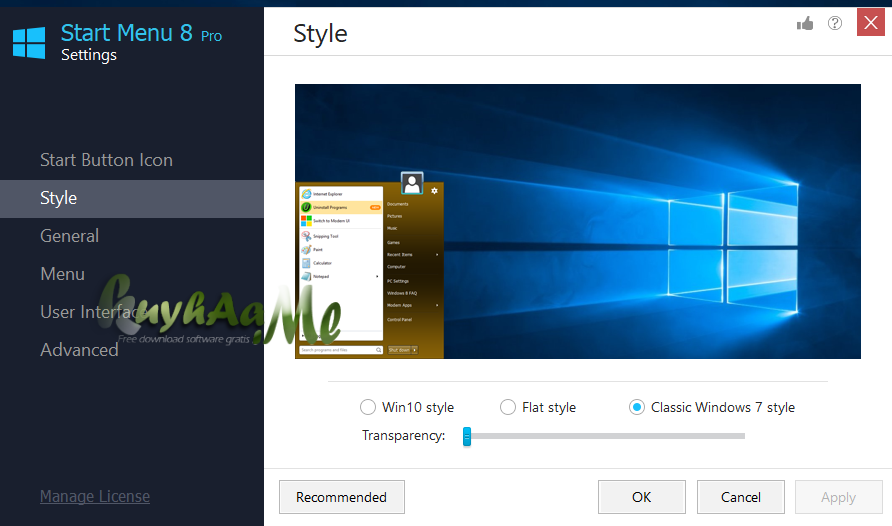The width and height of the screenshot is (892, 526).
Task: Click the Windows logo in header
Action: (x=29, y=42)
